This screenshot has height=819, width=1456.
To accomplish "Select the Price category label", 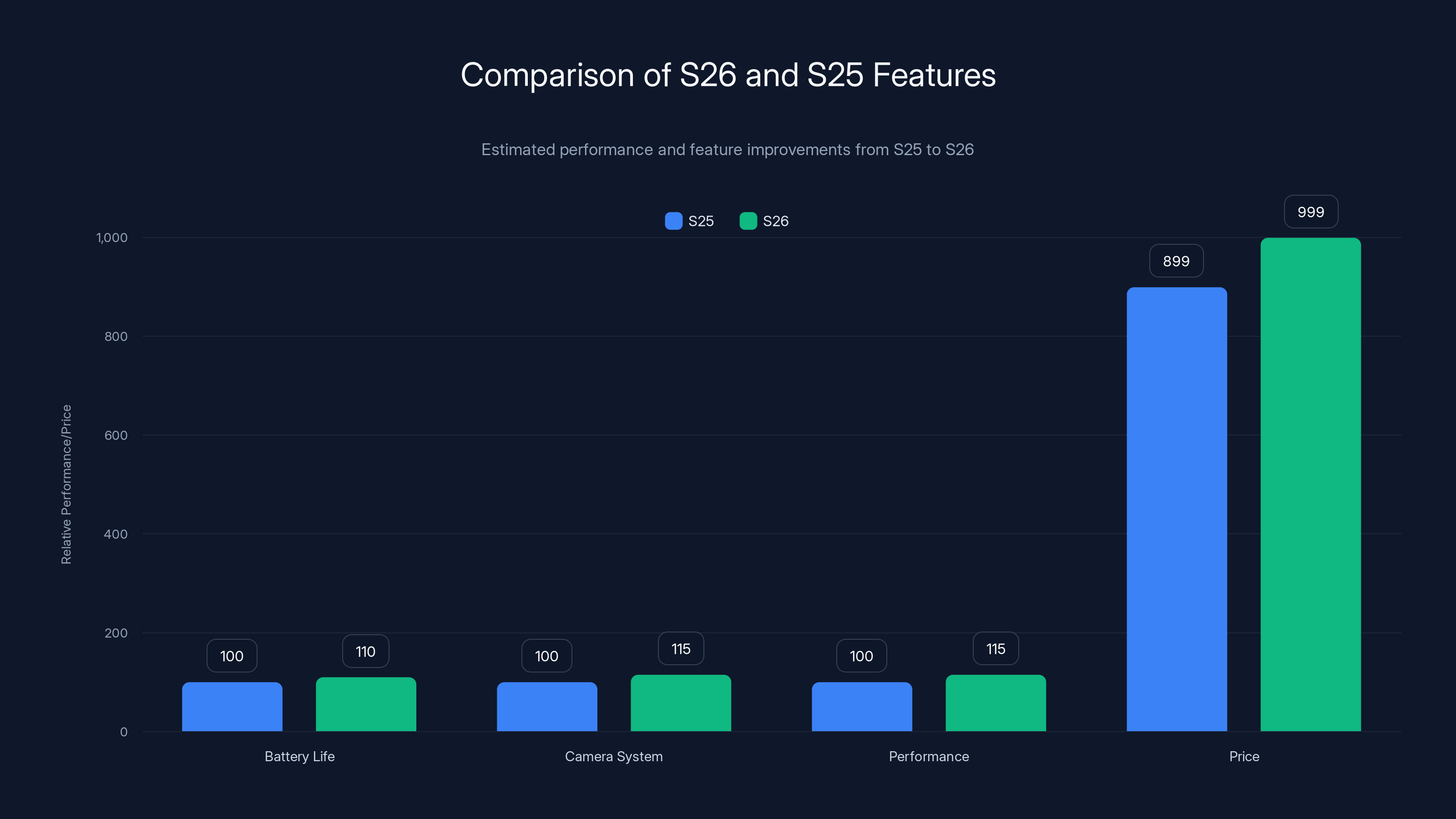I will coord(1244,756).
